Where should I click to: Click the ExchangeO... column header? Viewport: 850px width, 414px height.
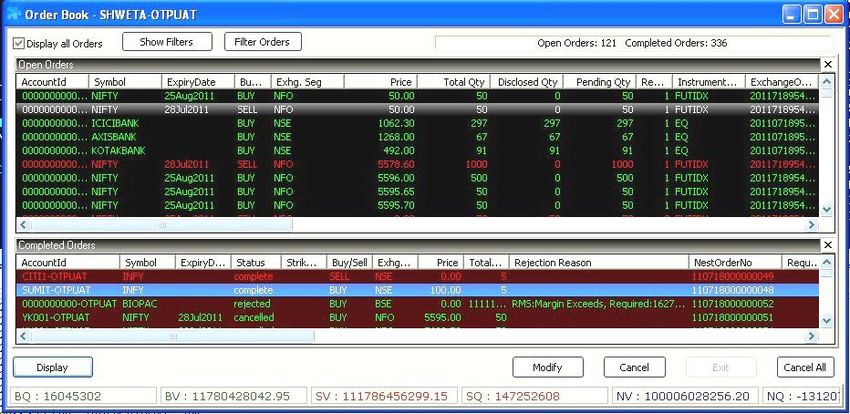click(x=782, y=82)
